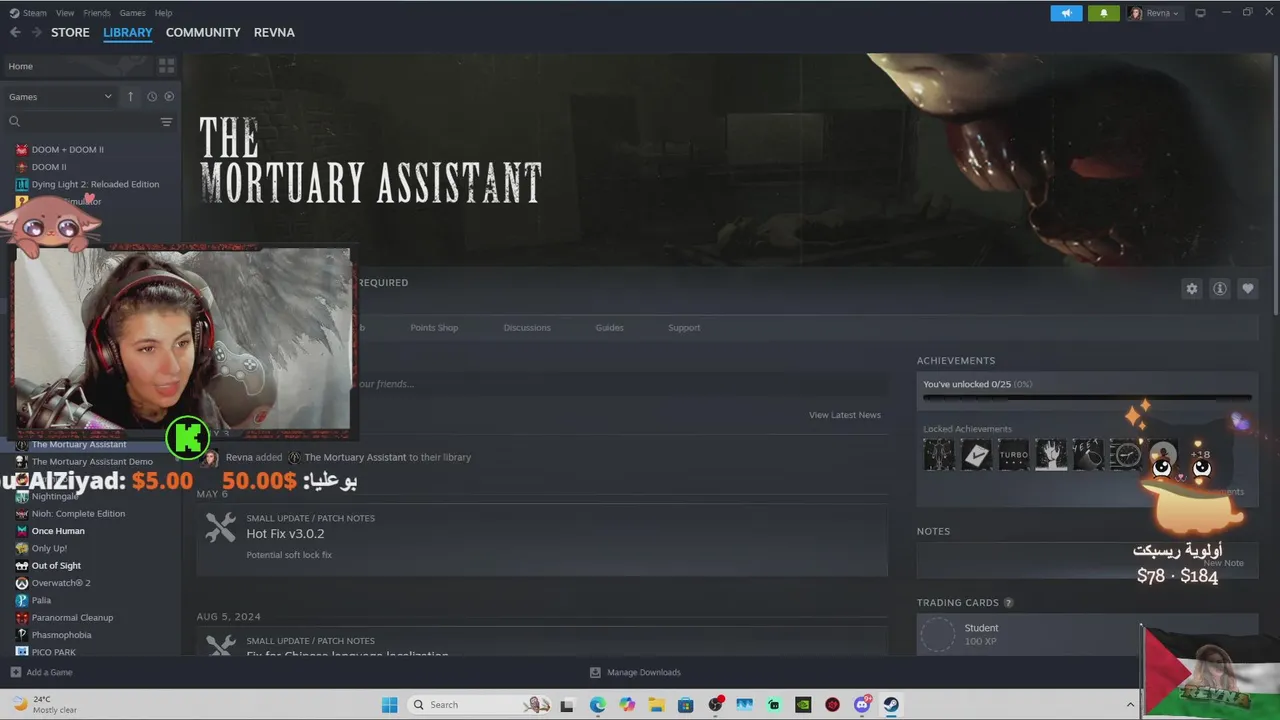Open the hand locked achievement icon
This screenshot has width=1280, height=720.
coord(1051,455)
